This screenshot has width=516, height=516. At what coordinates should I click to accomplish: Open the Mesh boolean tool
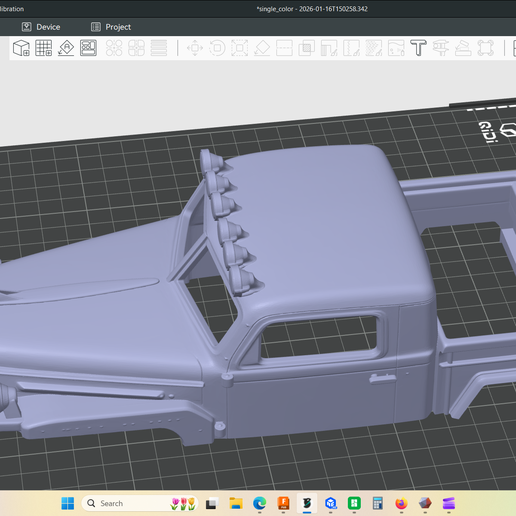coord(307,48)
